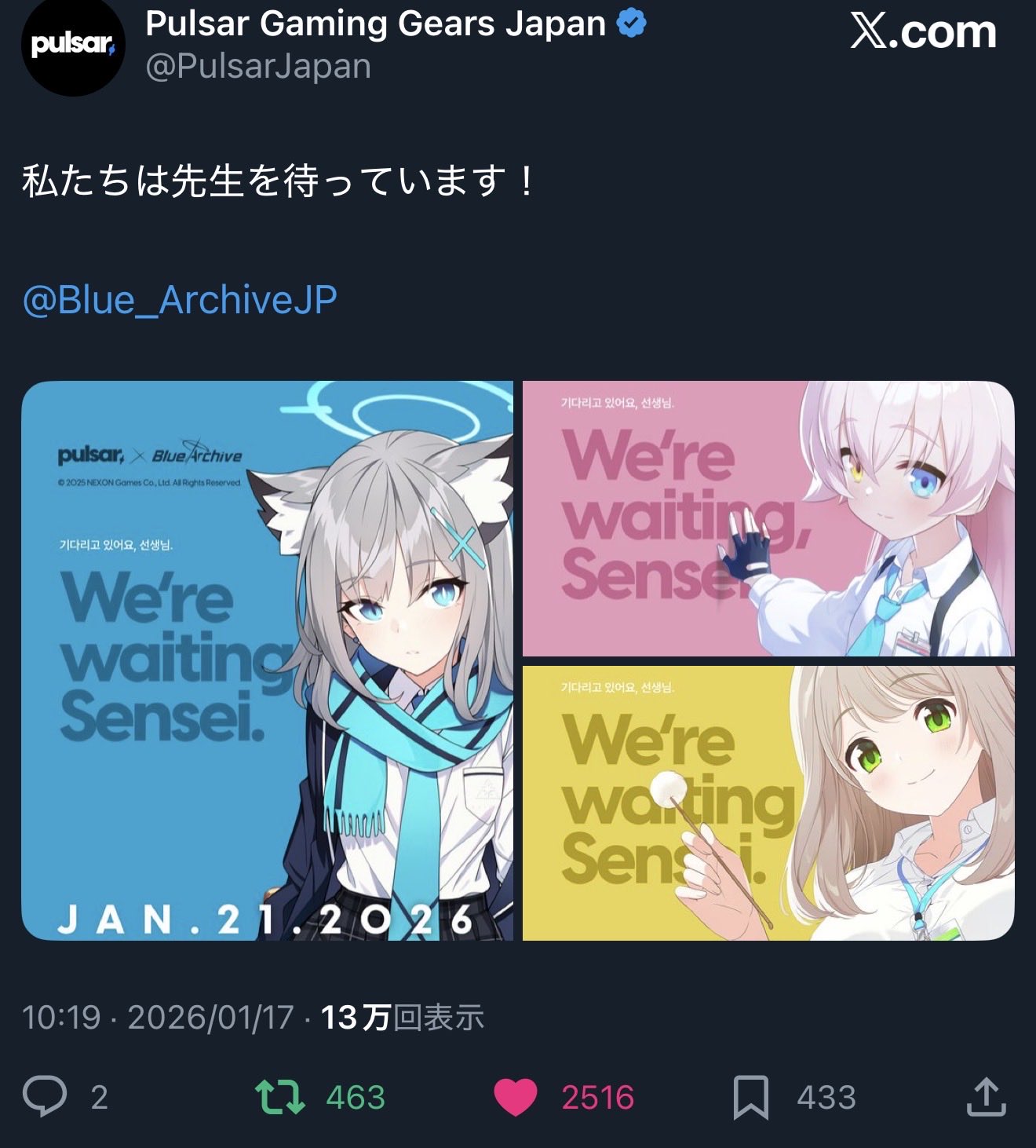Click the 463 repost count

(356, 1097)
